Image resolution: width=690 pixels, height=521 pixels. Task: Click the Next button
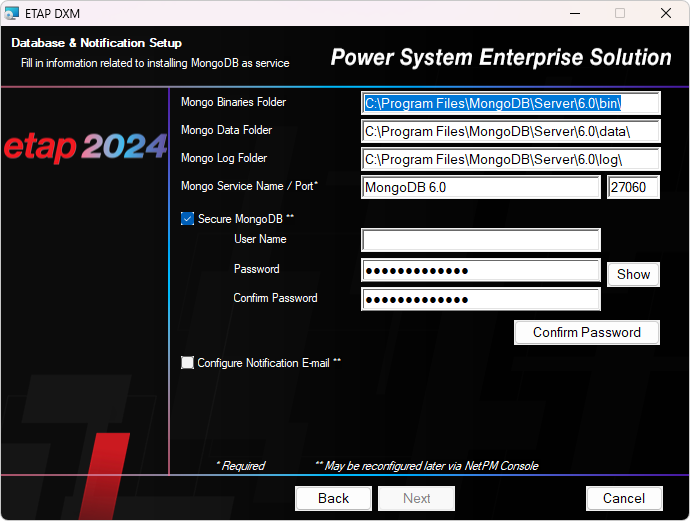point(416,498)
